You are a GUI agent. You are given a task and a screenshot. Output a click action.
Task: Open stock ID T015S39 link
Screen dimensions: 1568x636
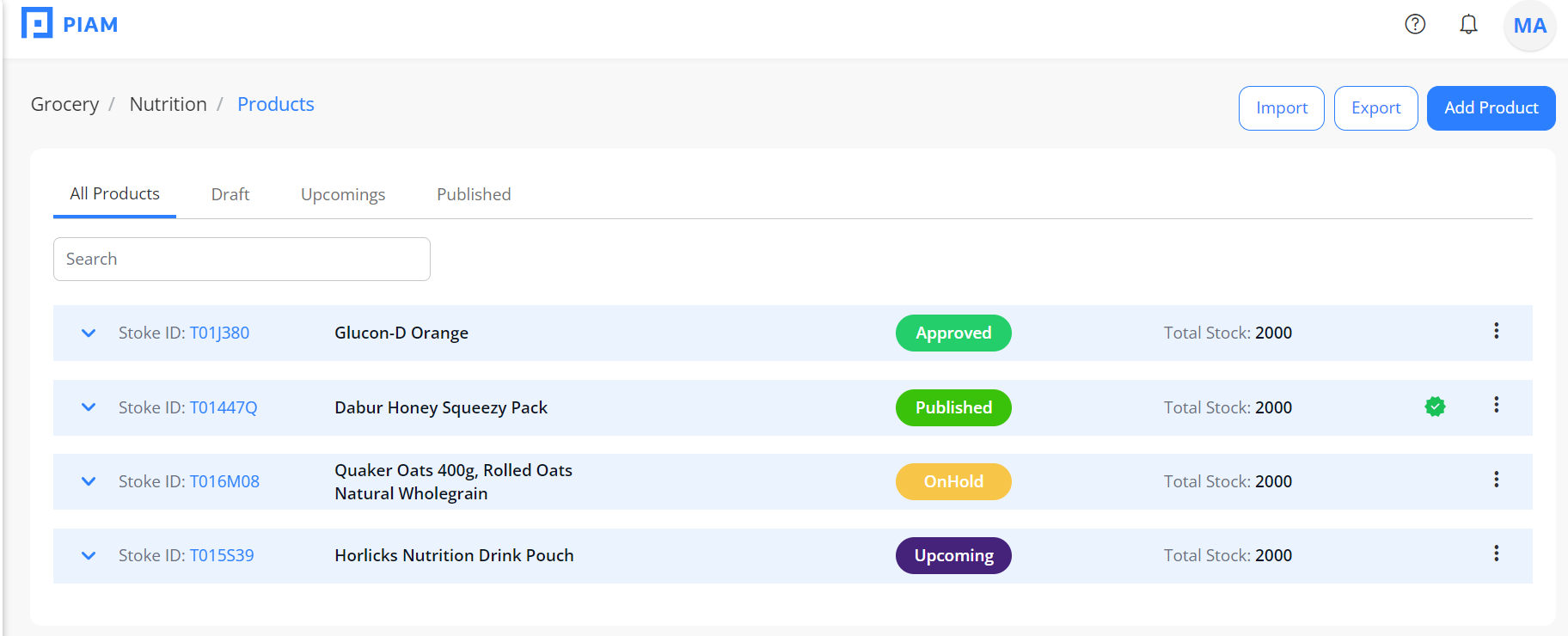222,555
